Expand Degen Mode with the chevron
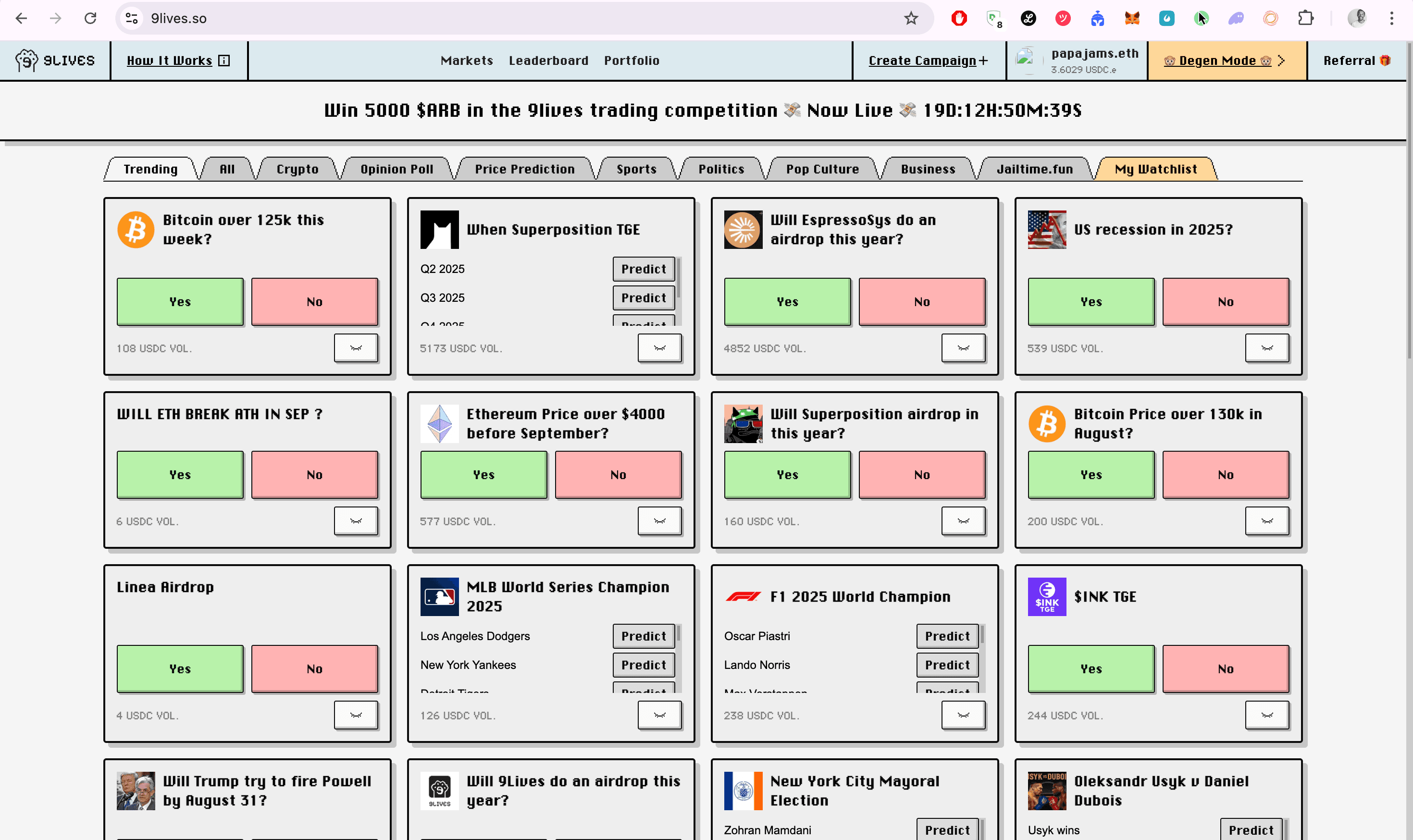Screen dimensions: 1413x840 (x=1282, y=61)
